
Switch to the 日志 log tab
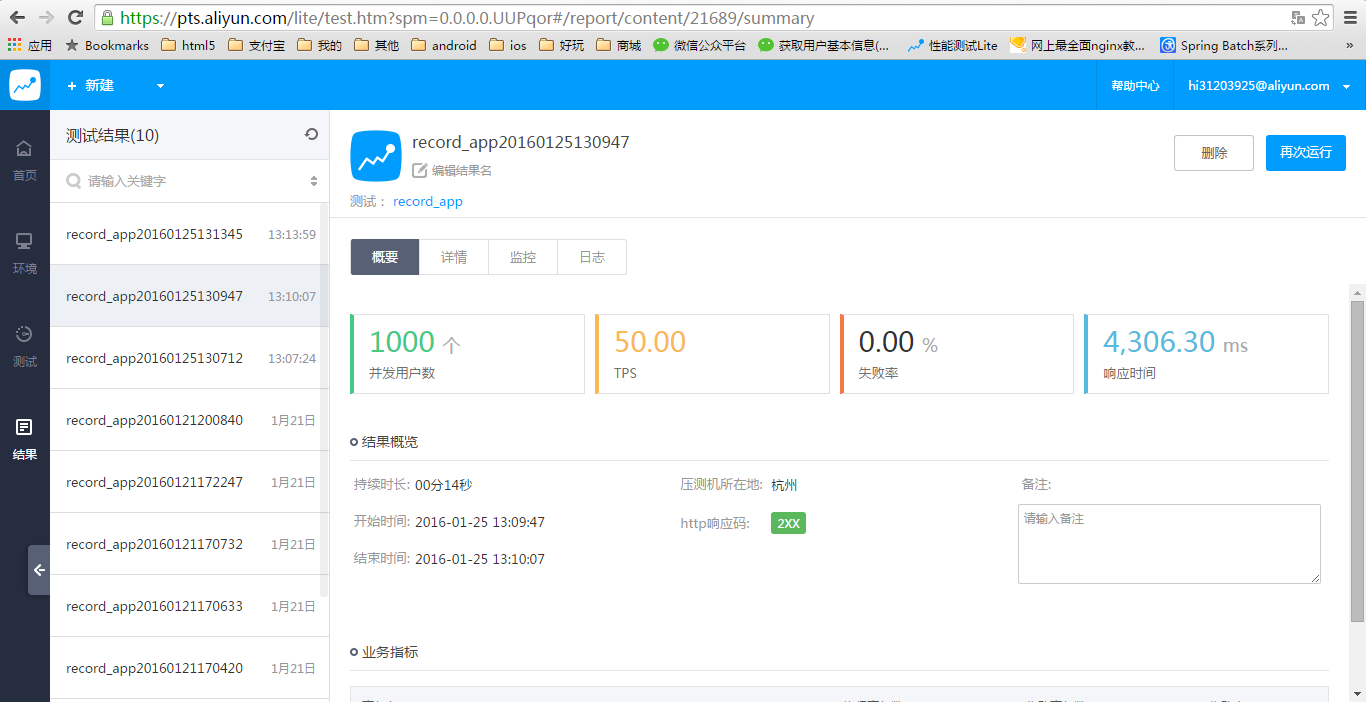[x=592, y=257]
